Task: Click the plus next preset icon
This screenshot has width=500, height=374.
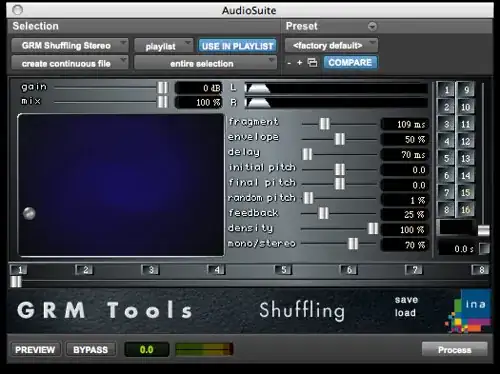Action: [x=299, y=62]
